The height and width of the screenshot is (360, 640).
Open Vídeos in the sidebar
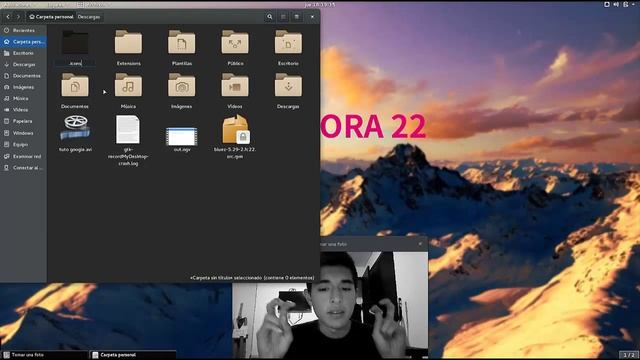[x=23, y=110]
